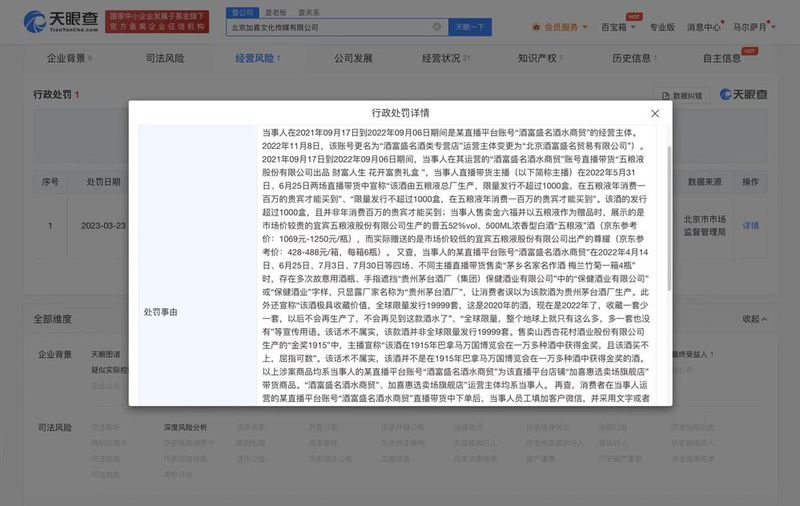Close the 行政处罚详情 dialog
Image resolution: width=800 pixels, height=506 pixels.
[655, 114]
